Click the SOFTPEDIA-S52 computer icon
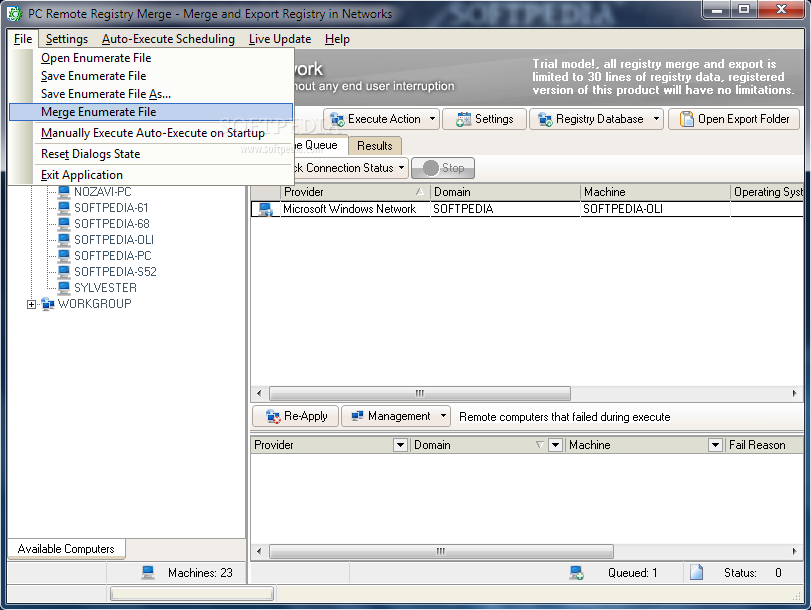Image resolution: width=811 pixels, height=610 pixels. point(64,272)
